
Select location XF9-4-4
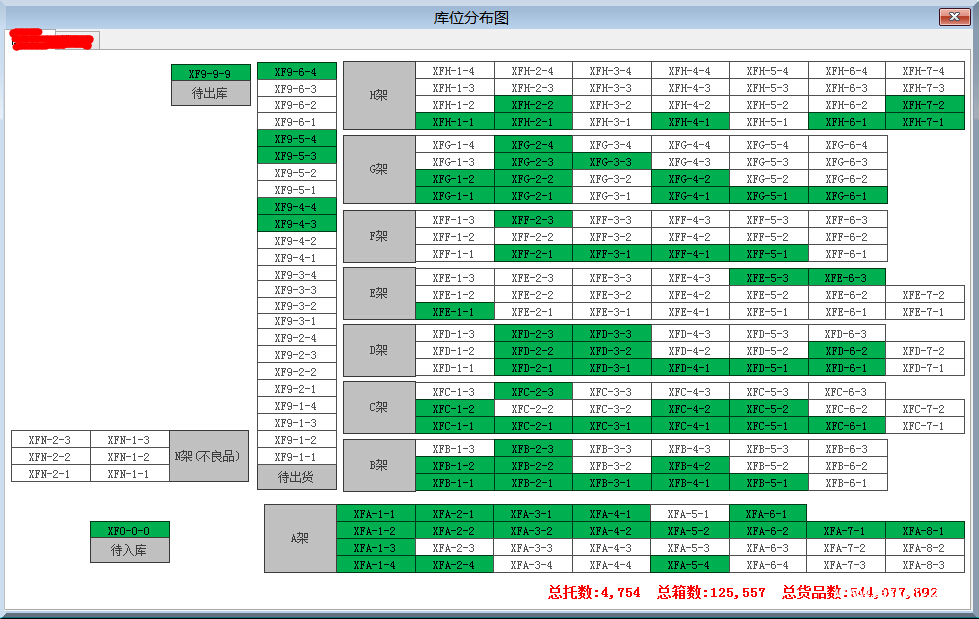click(297, 206)
